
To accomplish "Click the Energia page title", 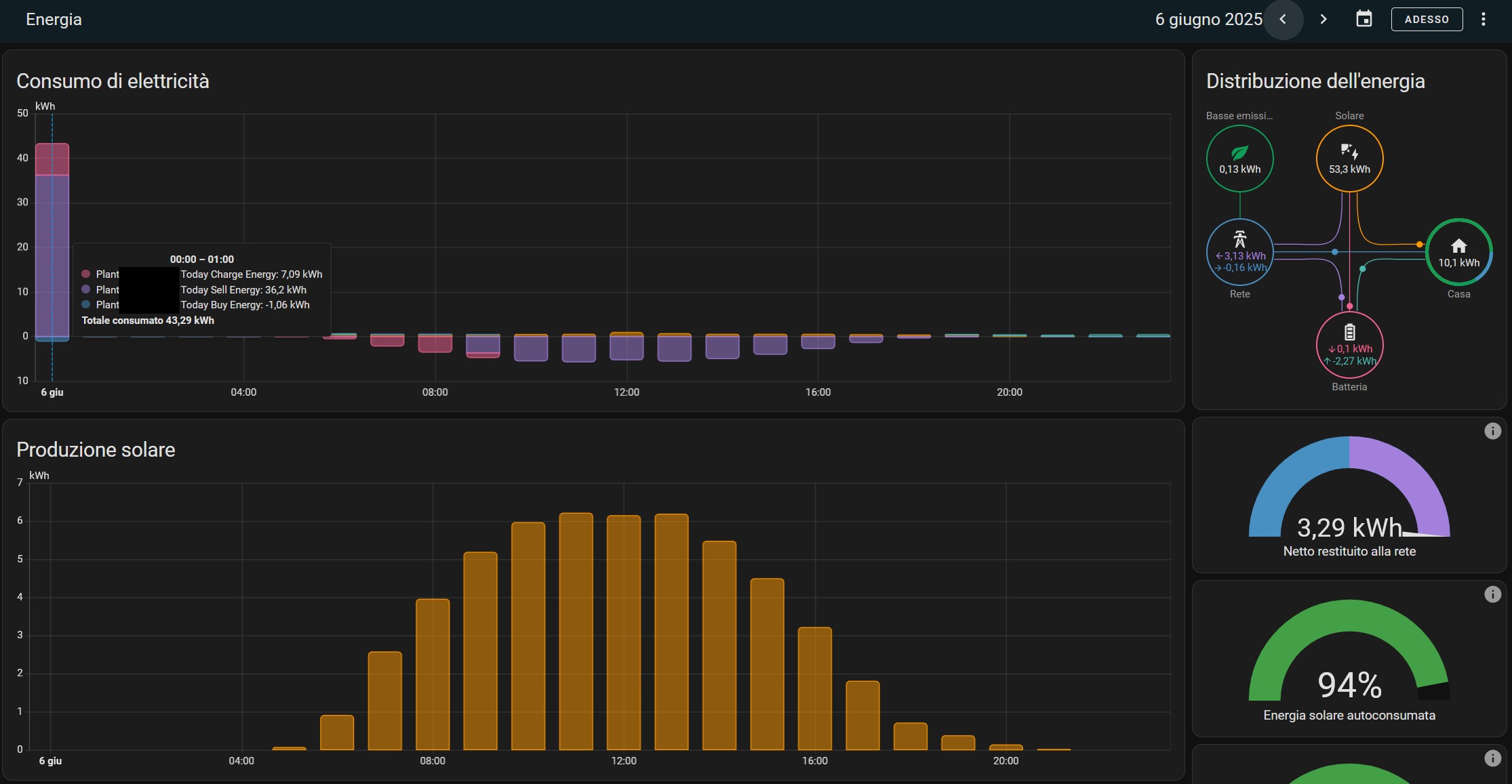I will 54,20.
